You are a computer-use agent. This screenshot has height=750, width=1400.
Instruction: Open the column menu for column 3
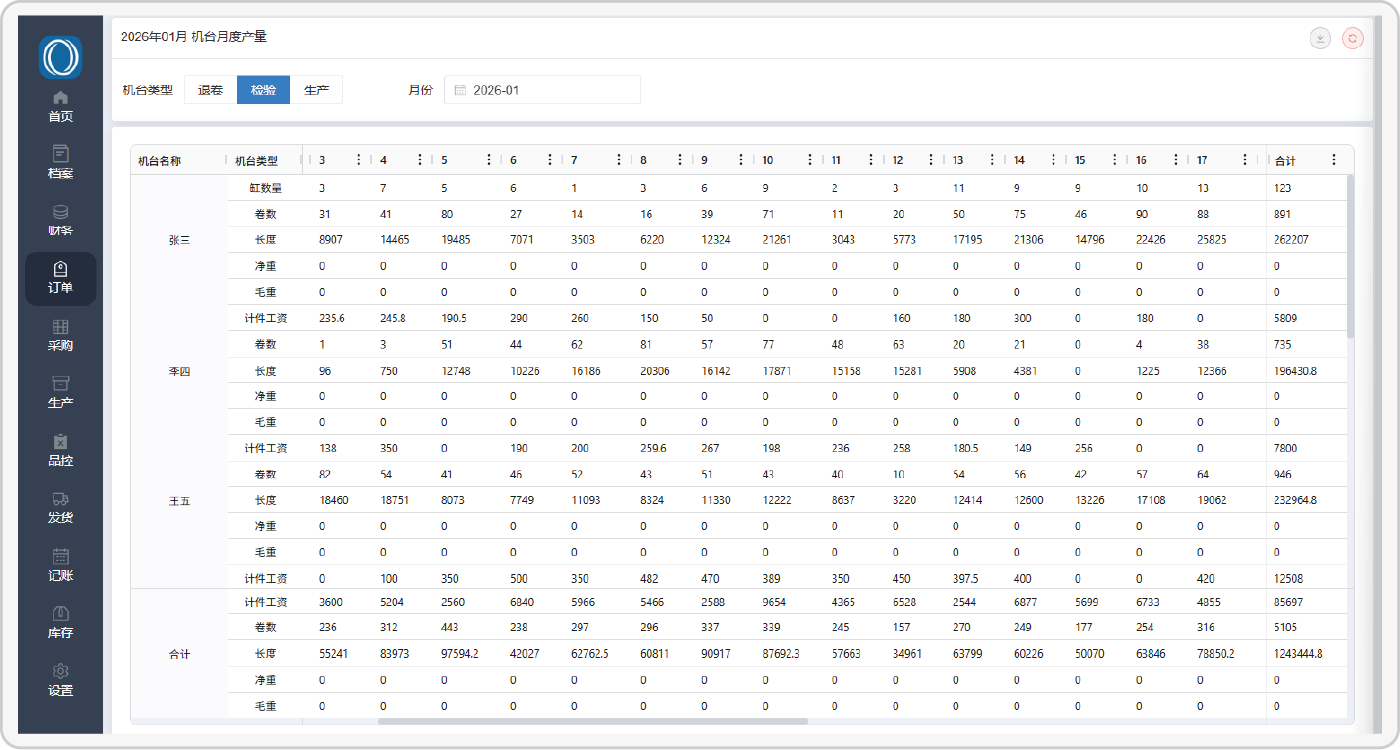pos(359,160)
